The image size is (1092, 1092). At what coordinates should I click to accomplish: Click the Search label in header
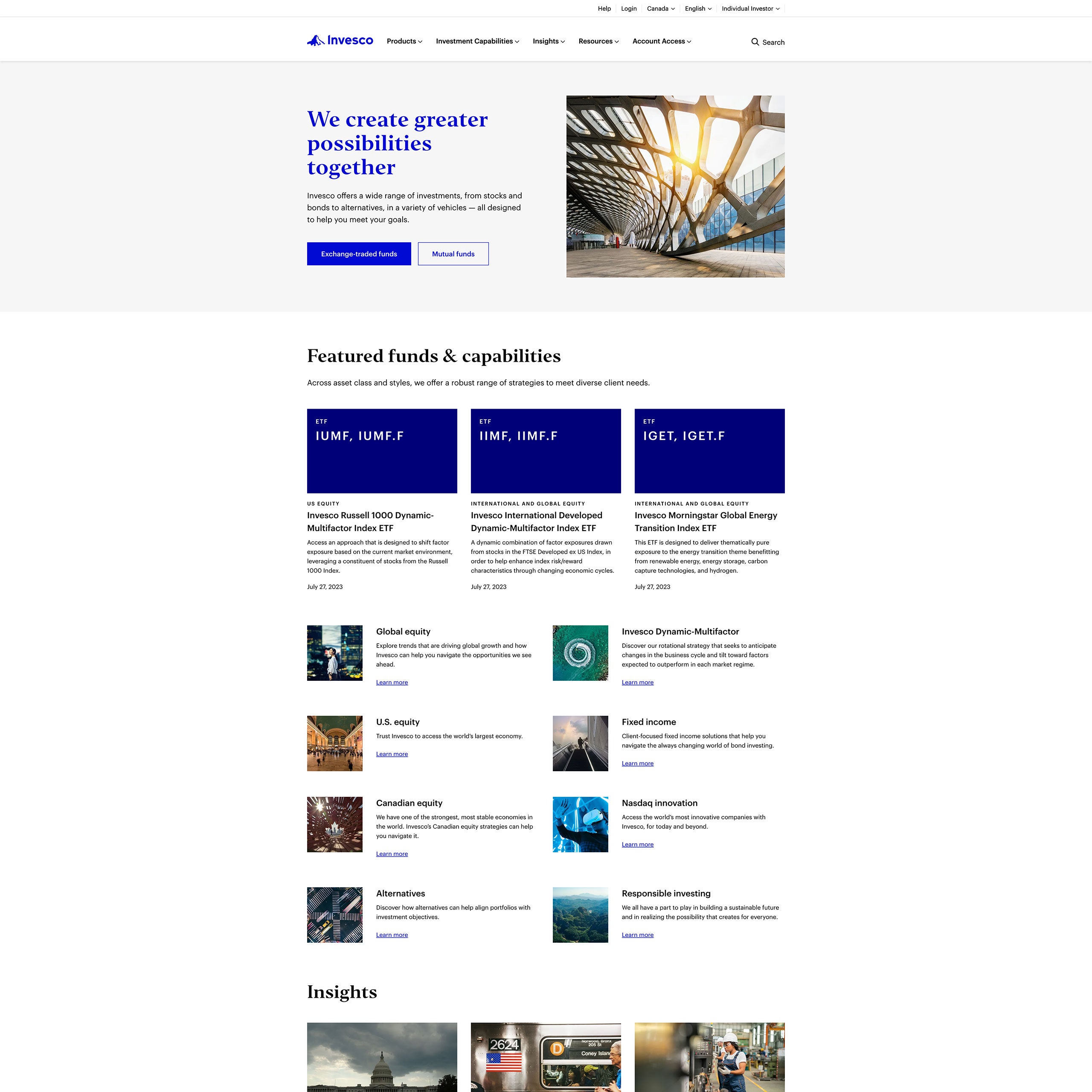coord(773,42)
